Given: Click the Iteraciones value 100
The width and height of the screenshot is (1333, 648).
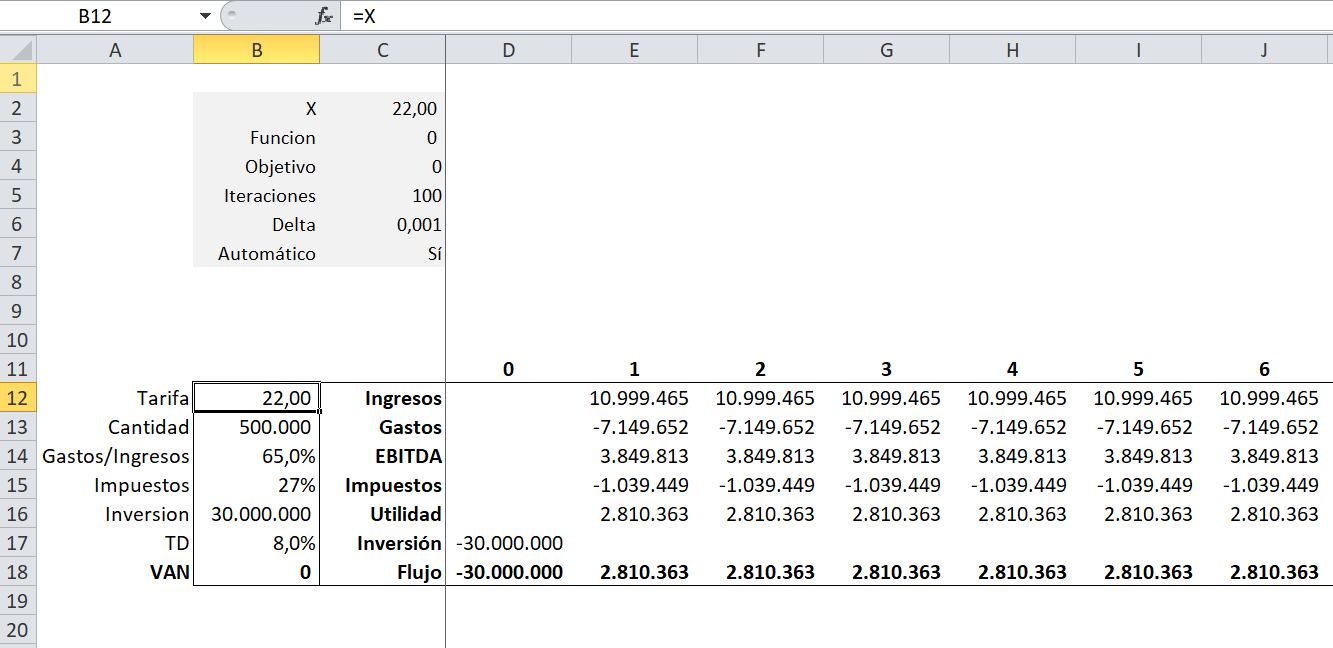Looking at the screenshot, I should [383, 196].
